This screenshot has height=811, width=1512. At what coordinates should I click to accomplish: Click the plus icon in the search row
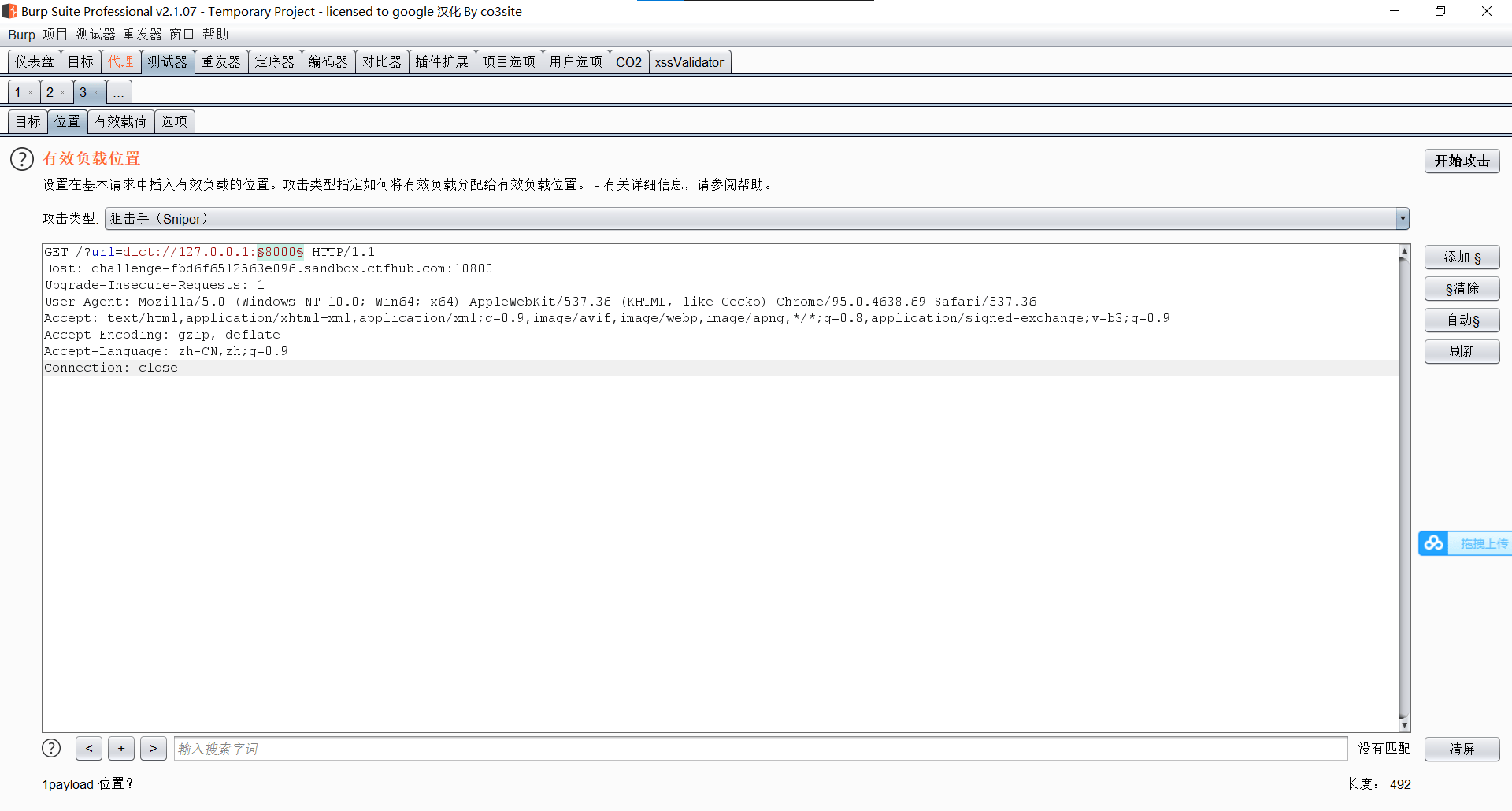click(120, 748)
